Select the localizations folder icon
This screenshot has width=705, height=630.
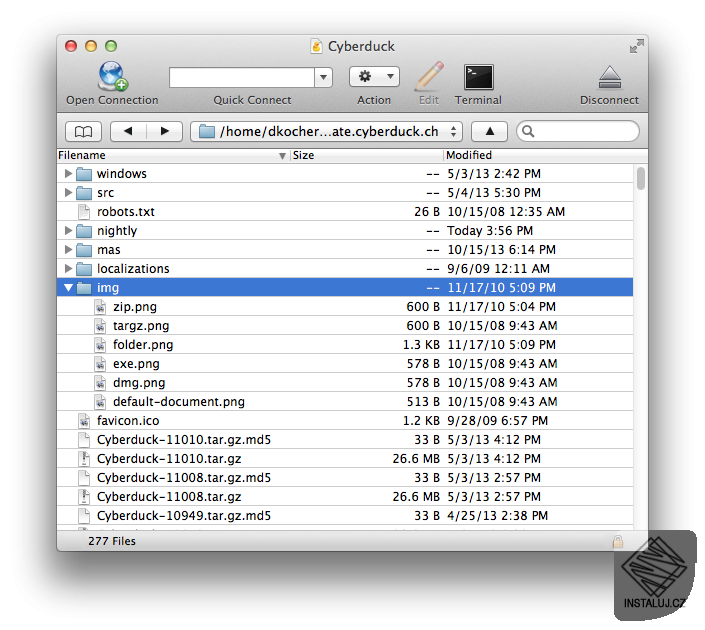pos(84,269)
